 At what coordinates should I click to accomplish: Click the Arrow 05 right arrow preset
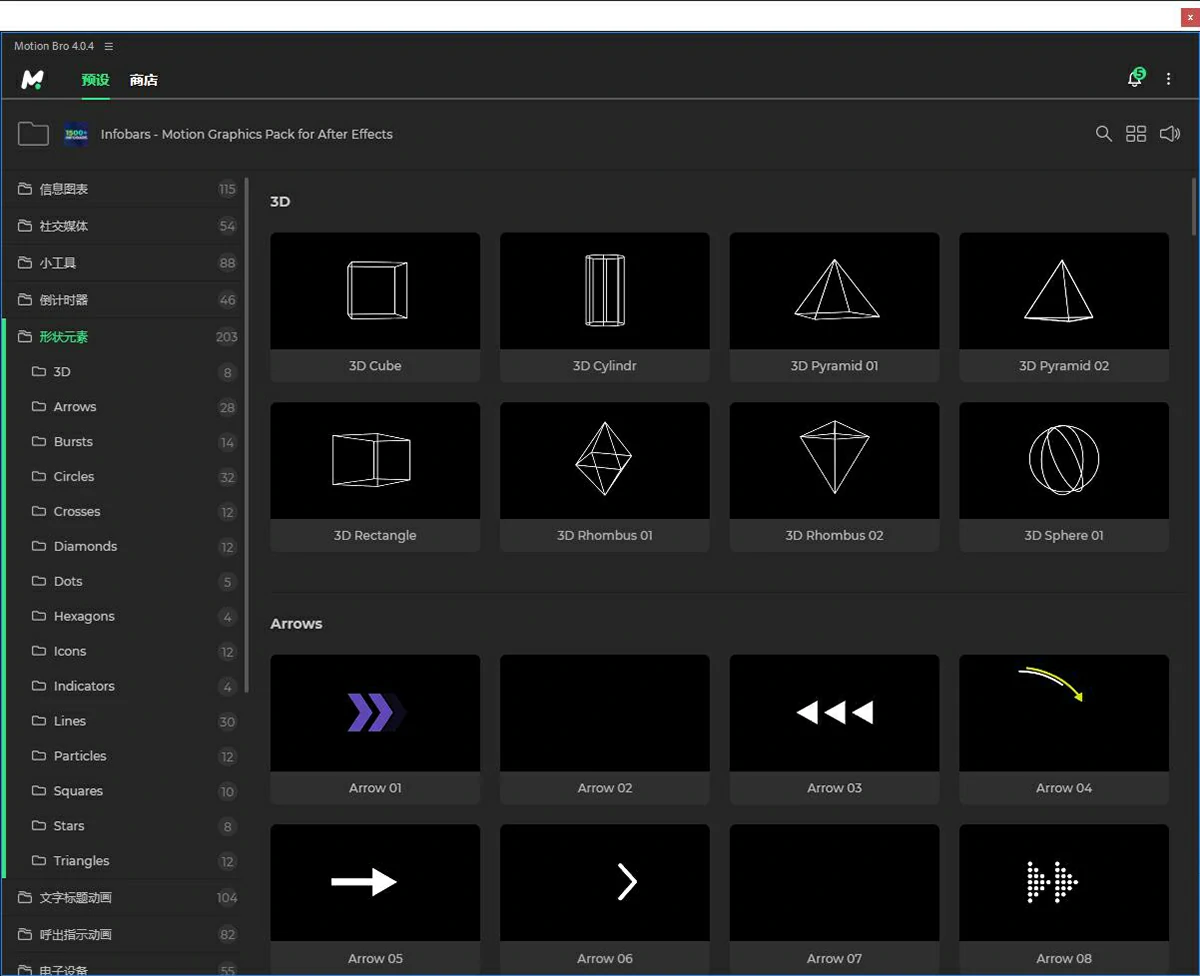coord(375,898)
